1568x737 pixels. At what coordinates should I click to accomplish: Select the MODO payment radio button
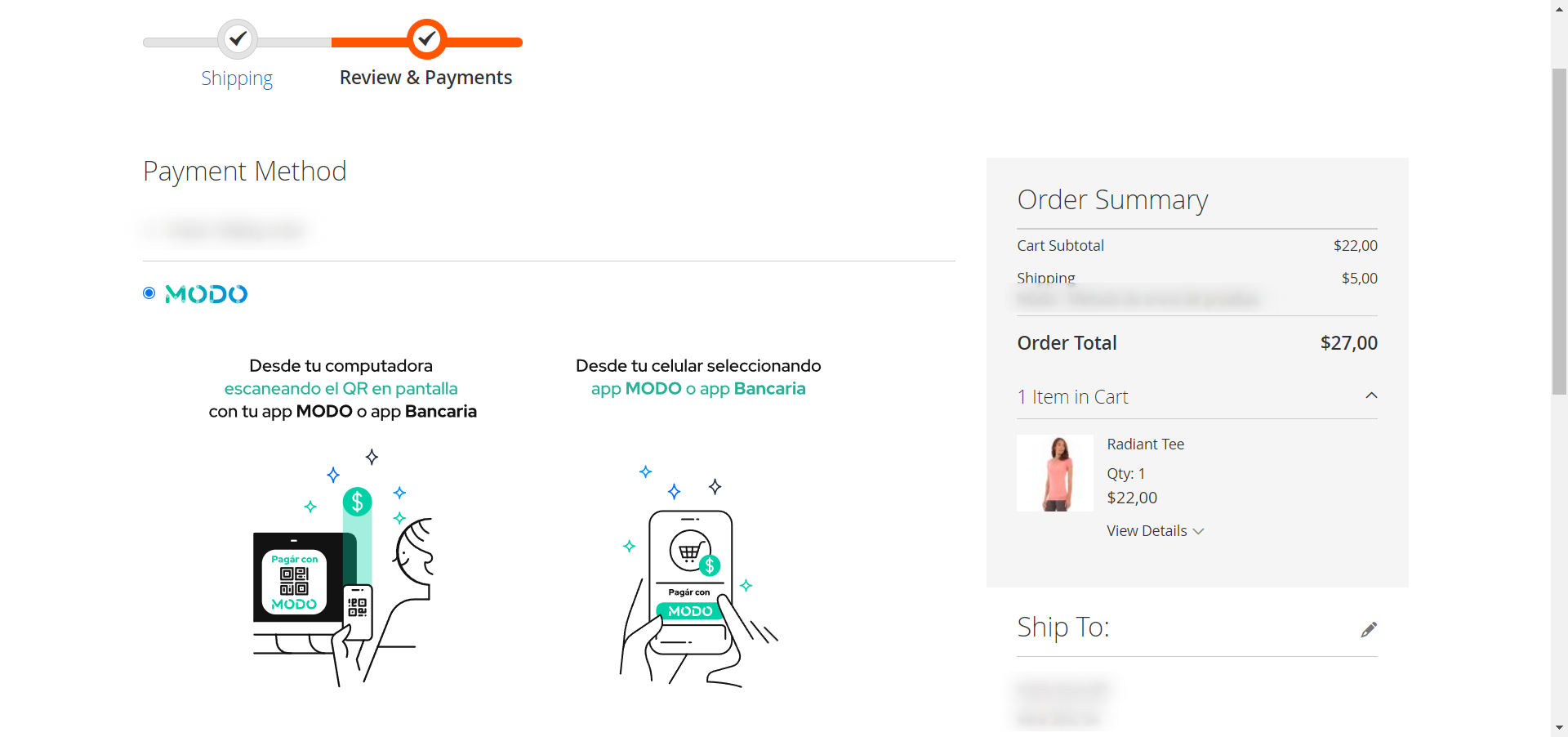point(149,293)
